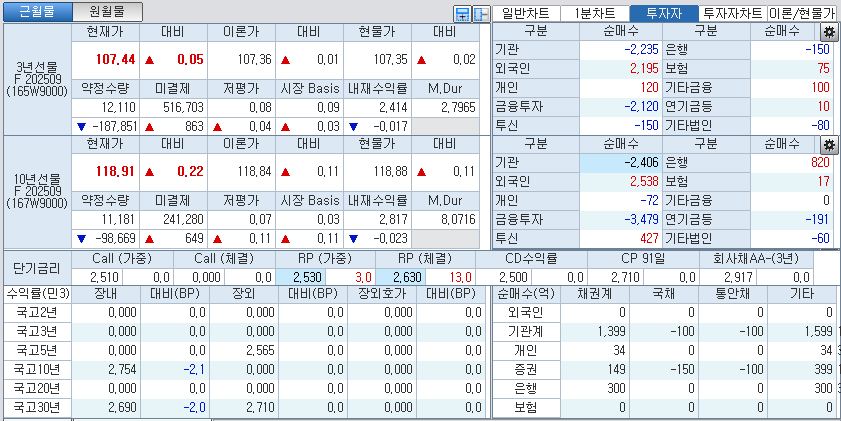The width and height of the screenshot is (841, 421).
Task: Click 10년선물 spot price 118.88
Action: point(391,172)
